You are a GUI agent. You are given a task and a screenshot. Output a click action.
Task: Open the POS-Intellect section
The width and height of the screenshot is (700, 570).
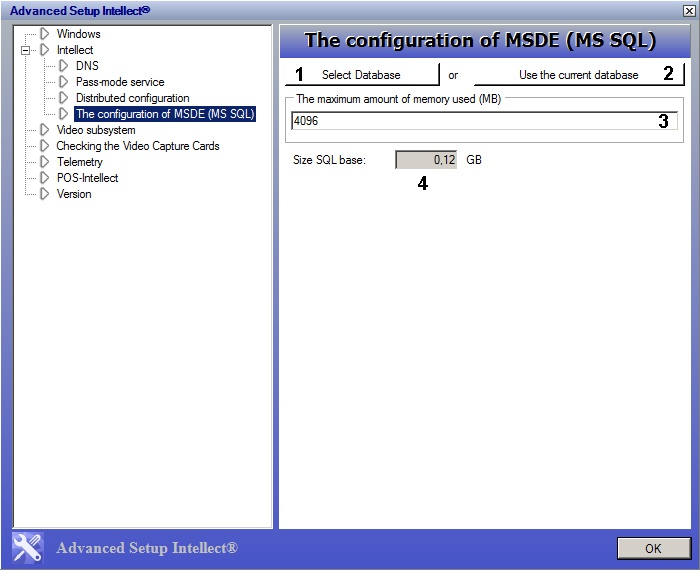point(88,178)
